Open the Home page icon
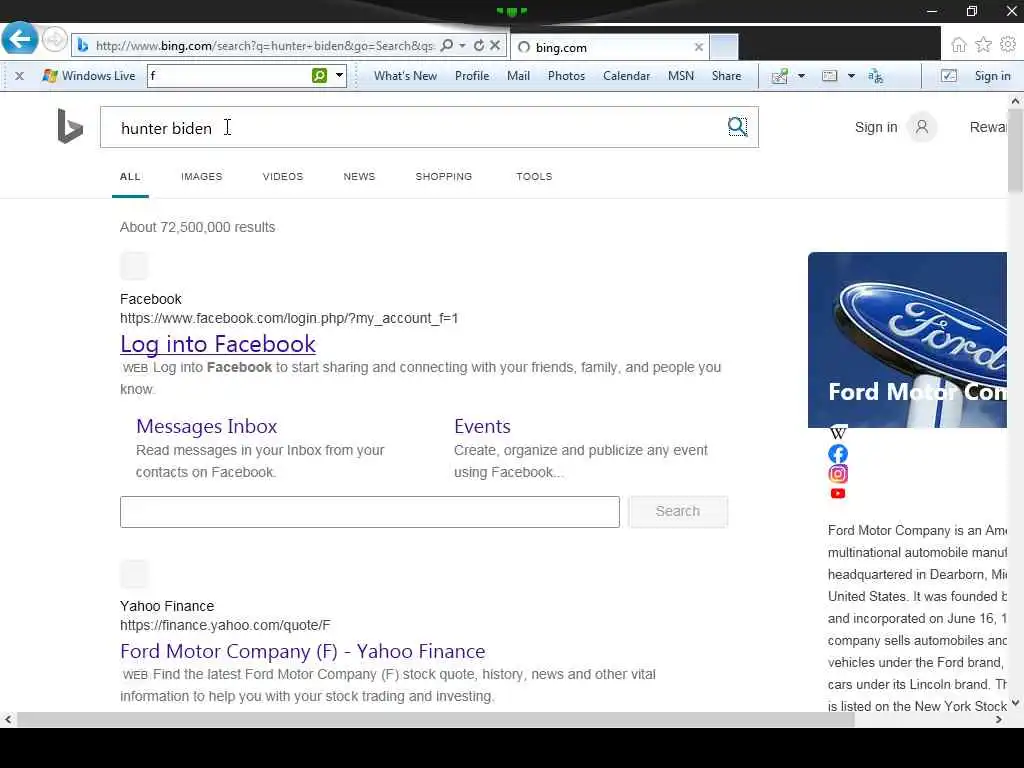The height and width of the screenshot is (768, 1024). pyautogui.click(x=959, y=44)
